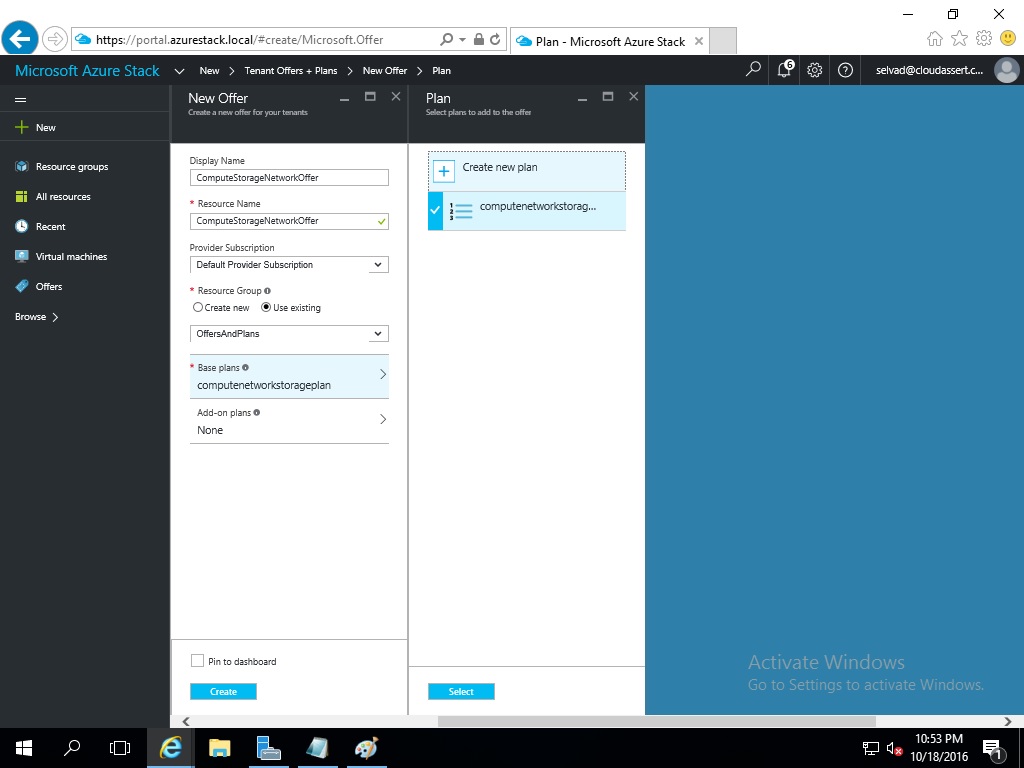This screenshot has height=768, width=1024.
Task: Open the Microsoft Azure Stack dropdown chevron
Action: pyautogui.click(x=180, y=71)
